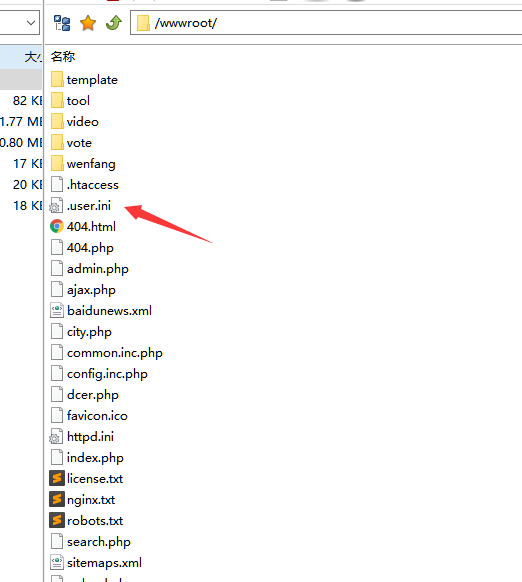Click the folder icon in path bar

143,23
